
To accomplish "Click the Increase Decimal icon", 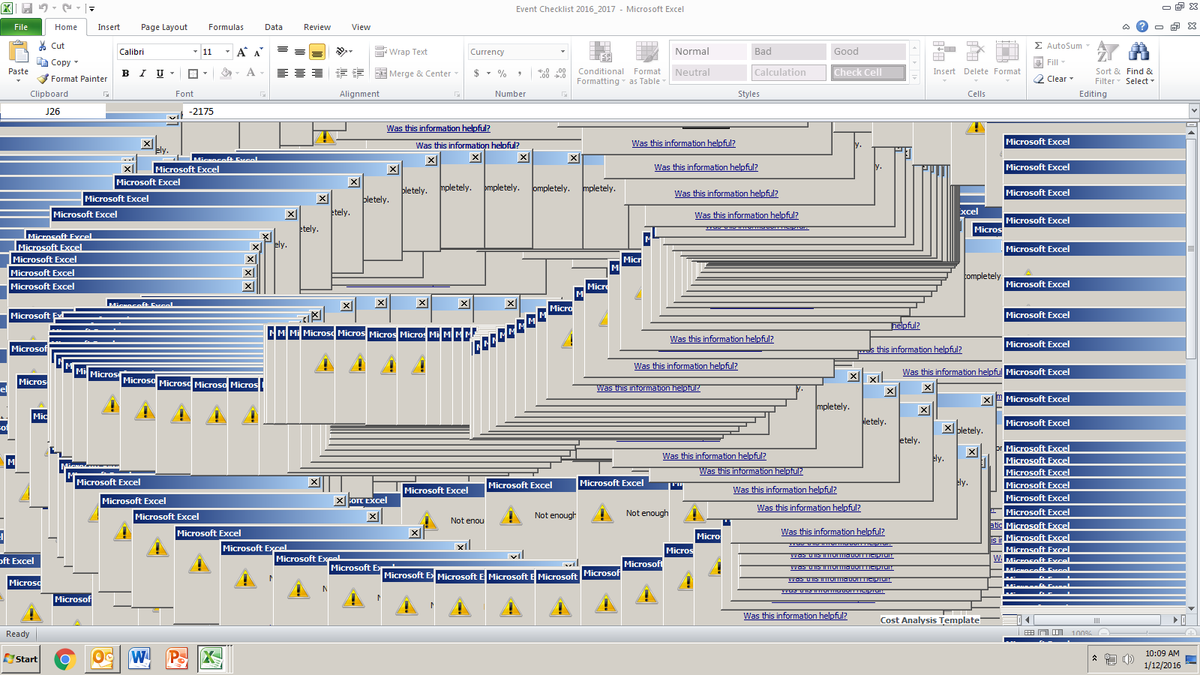I will (x=543, y=73).
